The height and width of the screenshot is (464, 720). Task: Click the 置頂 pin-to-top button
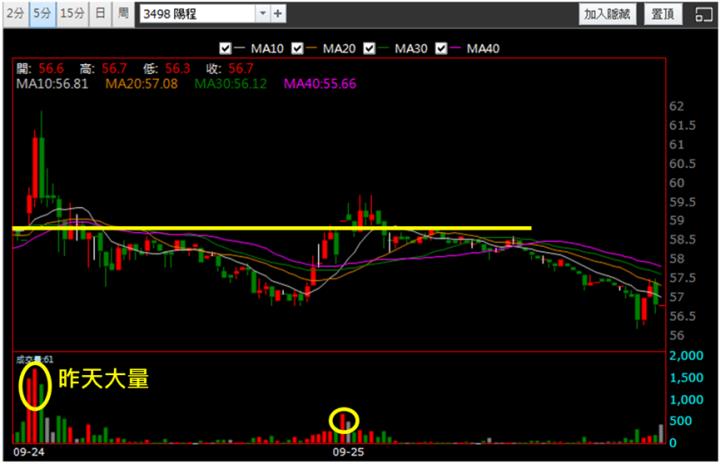click(661, 14)
